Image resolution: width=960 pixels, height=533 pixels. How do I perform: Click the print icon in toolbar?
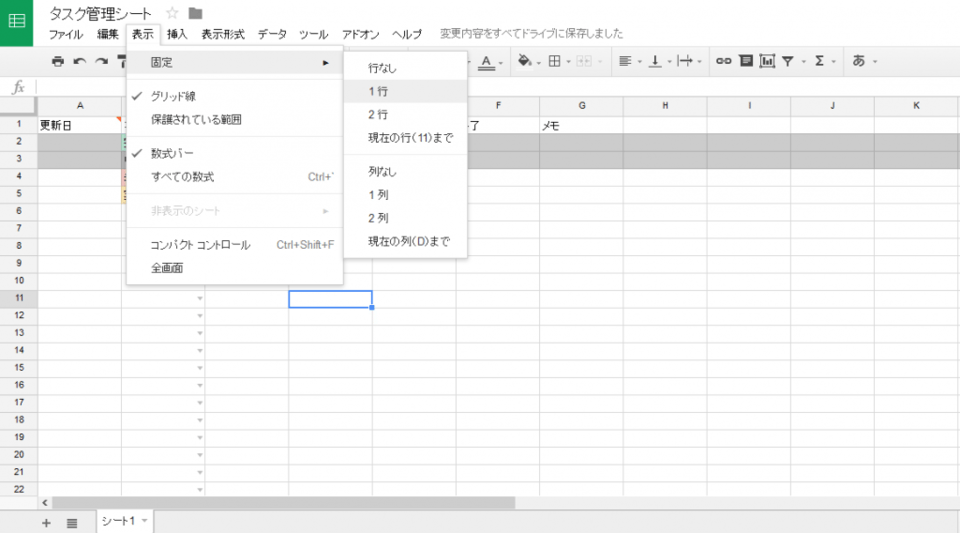tap(58, 62)
